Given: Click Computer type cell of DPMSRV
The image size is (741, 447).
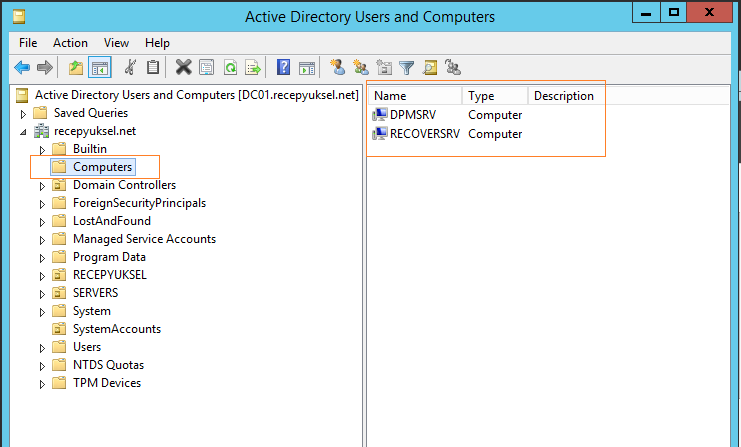Looking at the screenshot, I should (x=495, y=115).
